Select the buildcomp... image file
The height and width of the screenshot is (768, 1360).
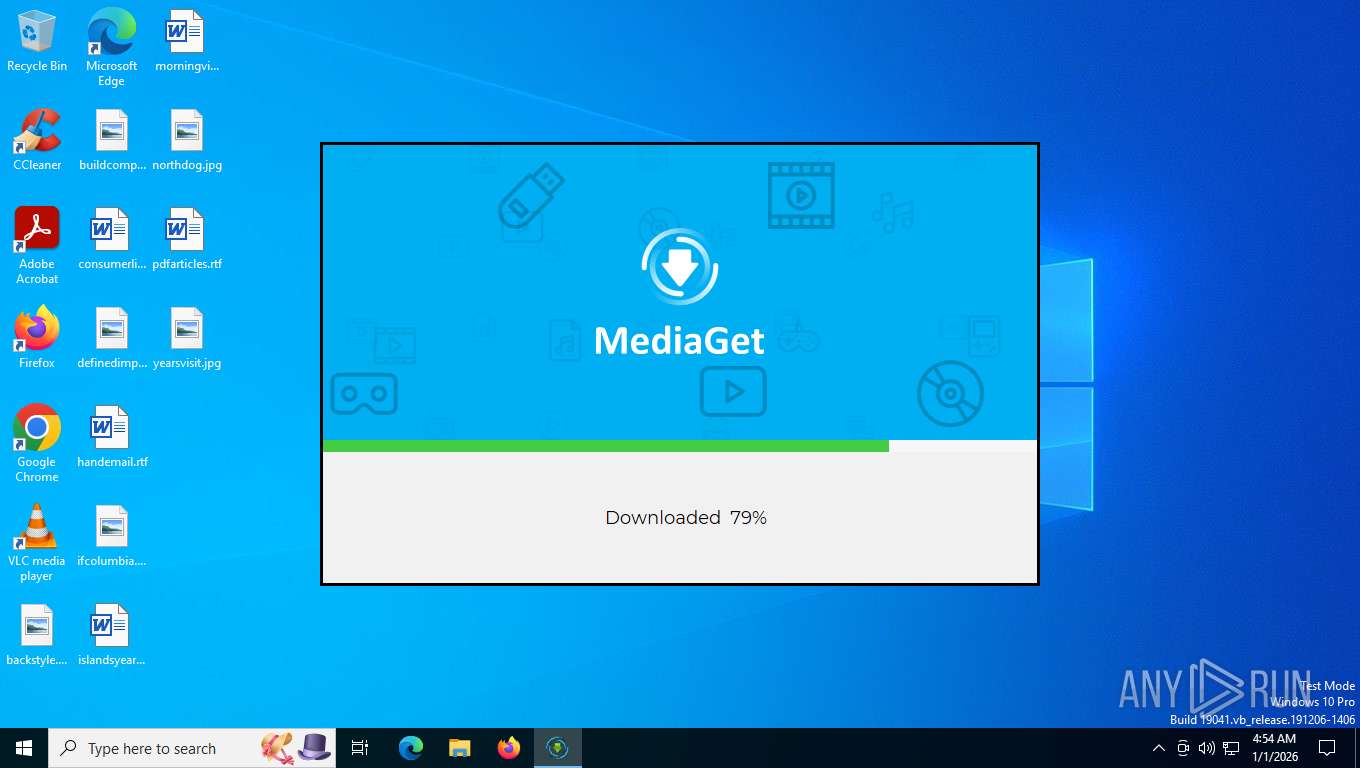click(x=112, y=140)
